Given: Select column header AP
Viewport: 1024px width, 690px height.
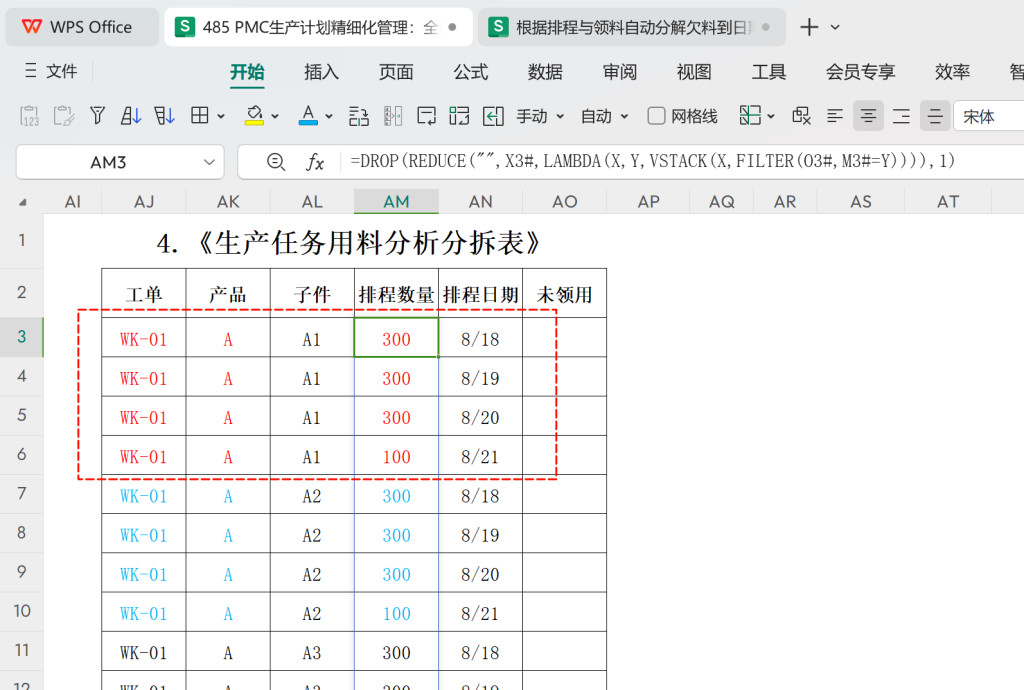Looking at the screenshot, I should [648, 202].
